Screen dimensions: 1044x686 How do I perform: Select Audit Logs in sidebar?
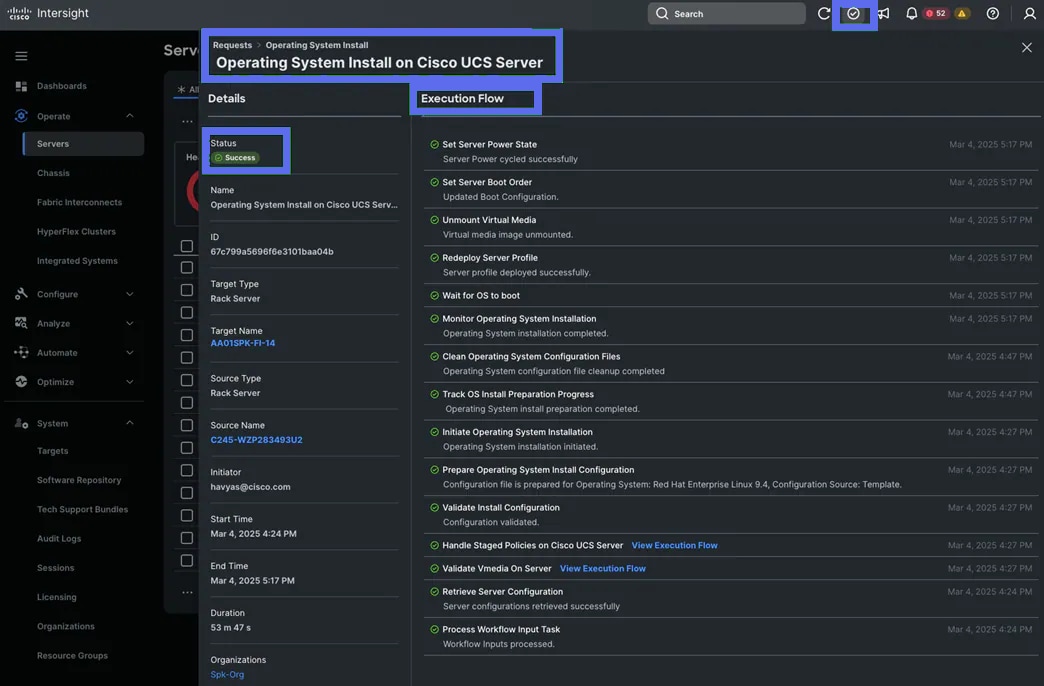click(x=62, y=538)
